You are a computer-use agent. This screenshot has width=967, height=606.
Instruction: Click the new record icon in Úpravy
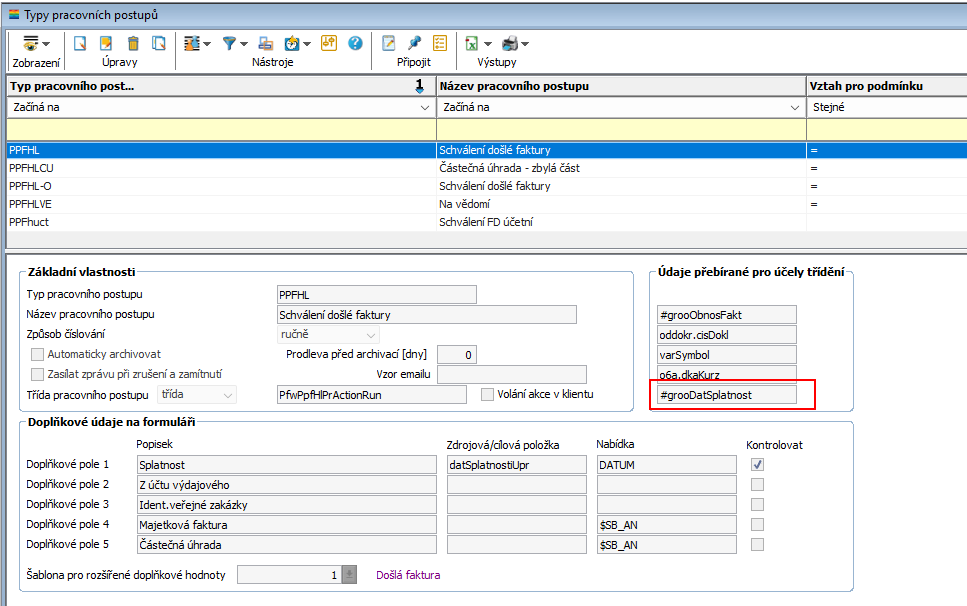coord(80,43)
